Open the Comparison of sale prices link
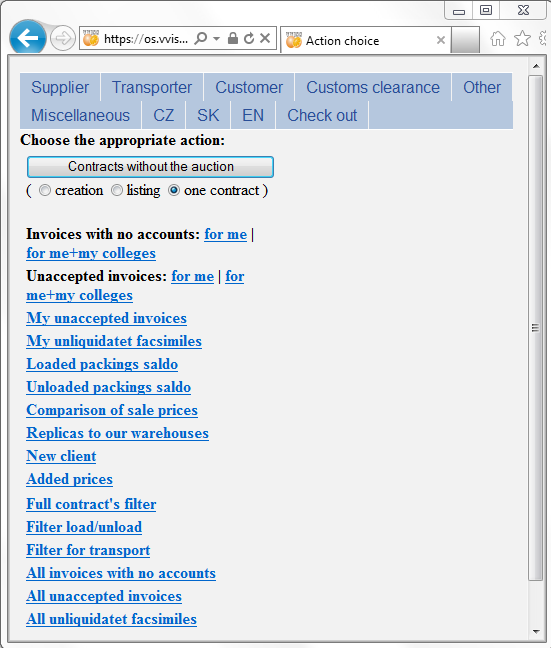551x648 pixels. (x=112, y=410)
